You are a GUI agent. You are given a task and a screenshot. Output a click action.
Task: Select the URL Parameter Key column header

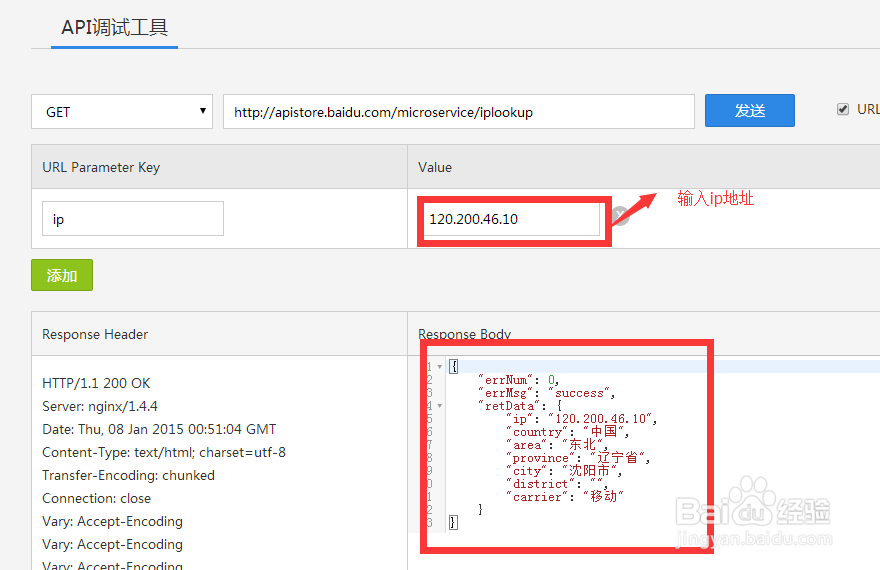pos(101,167)
